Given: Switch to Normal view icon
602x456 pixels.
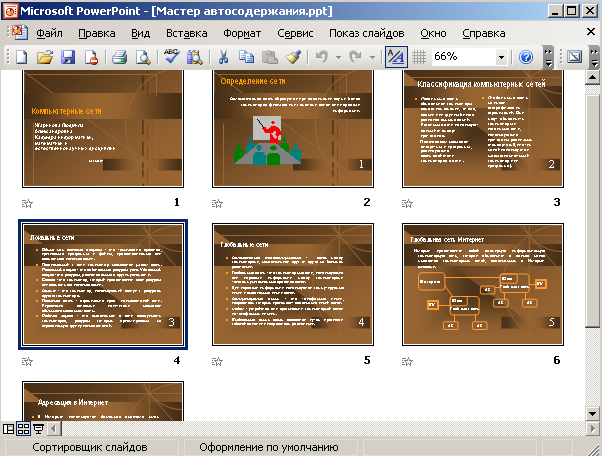Looking at the screenshot, I should click(x=8, y=428).
